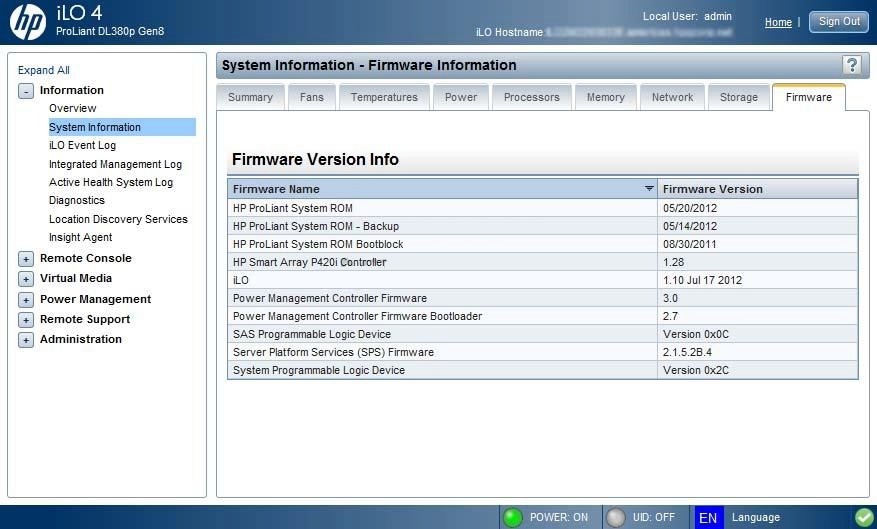Open Integrated Management Log
Viewport: 877px width, 529px height.
[x=115, y=164]
